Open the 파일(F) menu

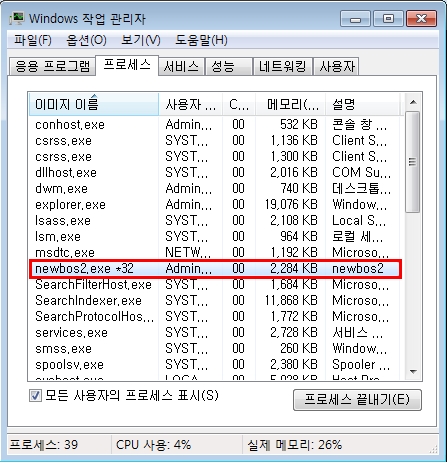coord(33,40)
